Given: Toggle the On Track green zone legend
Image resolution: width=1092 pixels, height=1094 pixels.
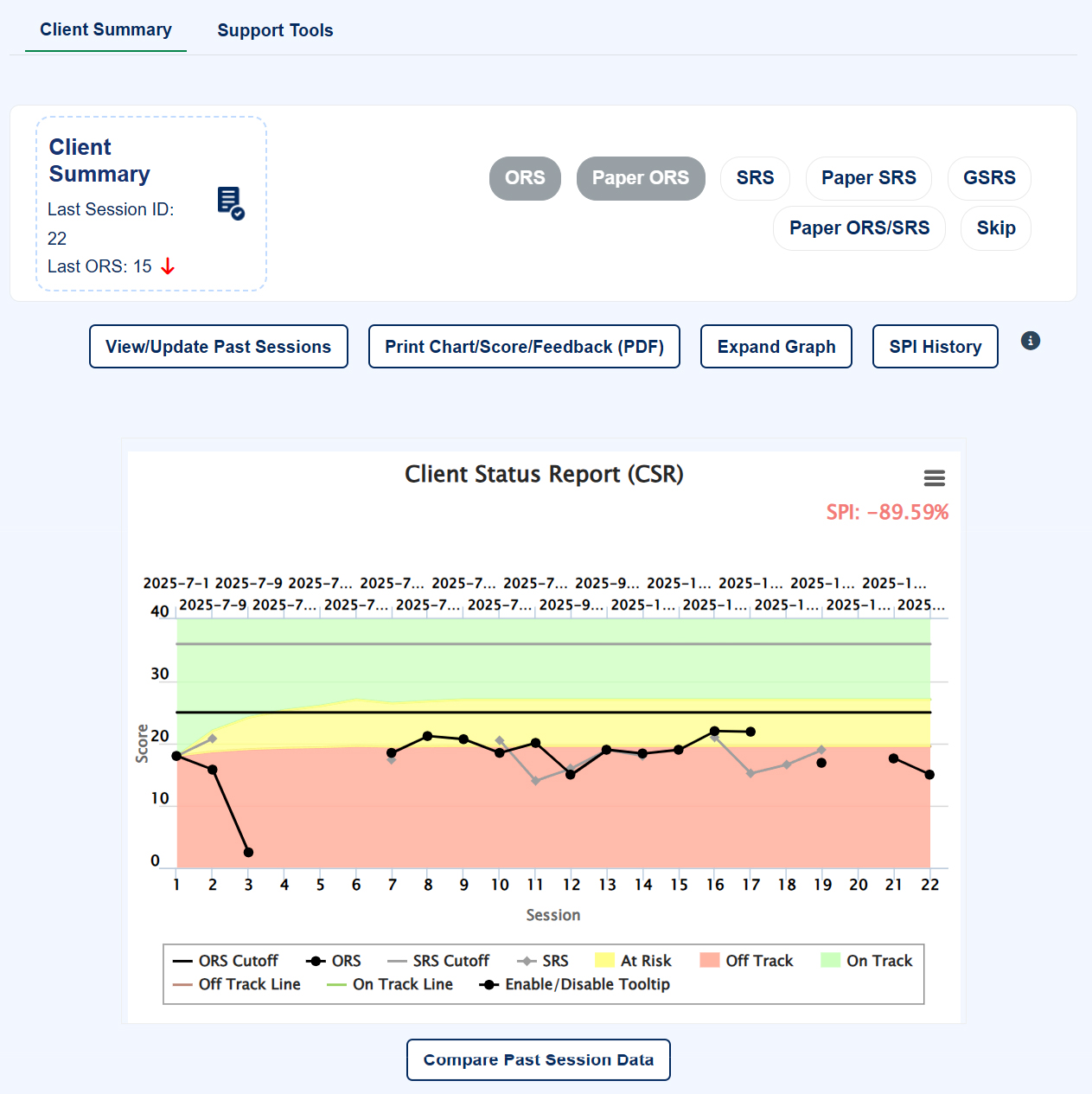Looking at the screenshot, I should (866, 961).
